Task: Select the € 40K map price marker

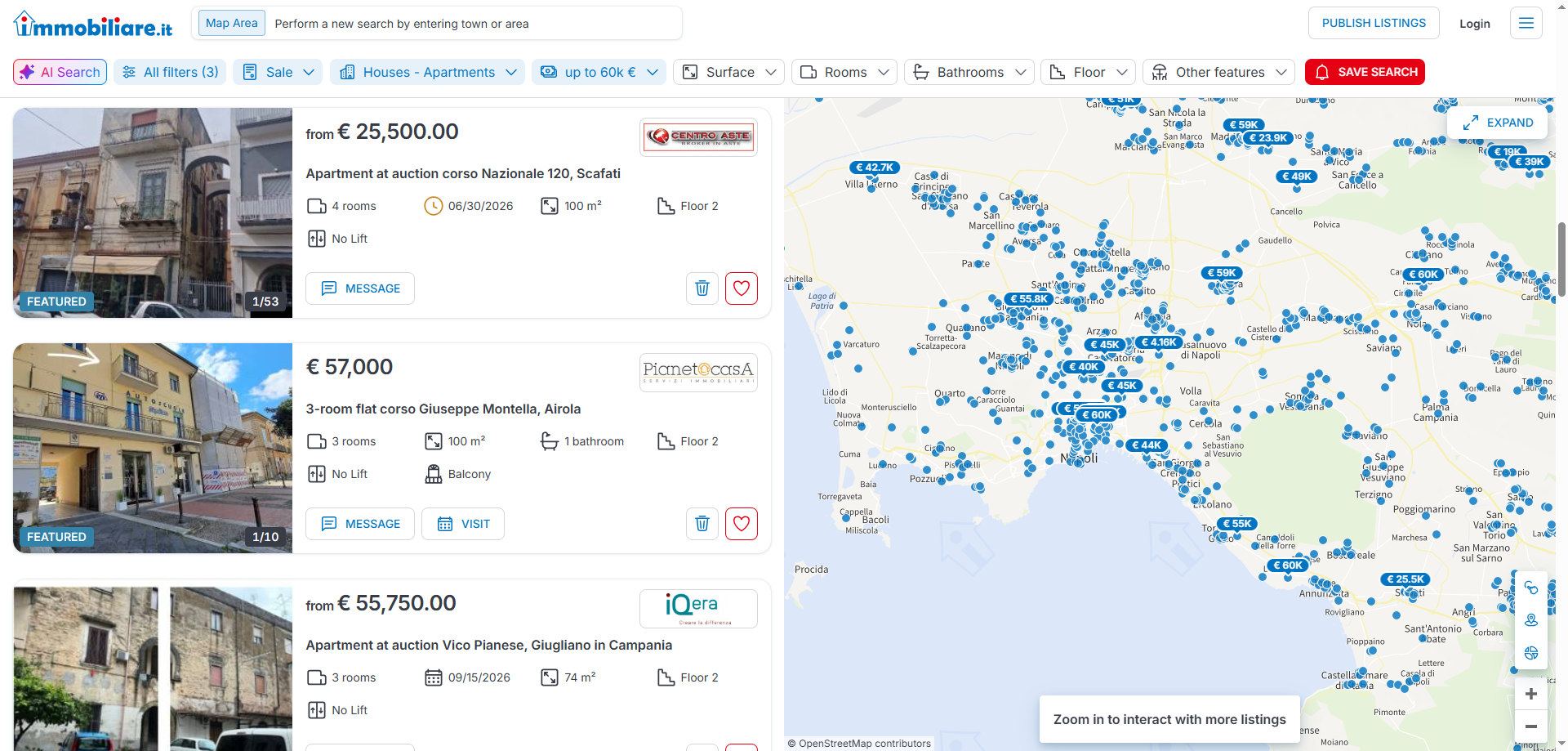Action: pyautogui.click(x=1084, y=367)
